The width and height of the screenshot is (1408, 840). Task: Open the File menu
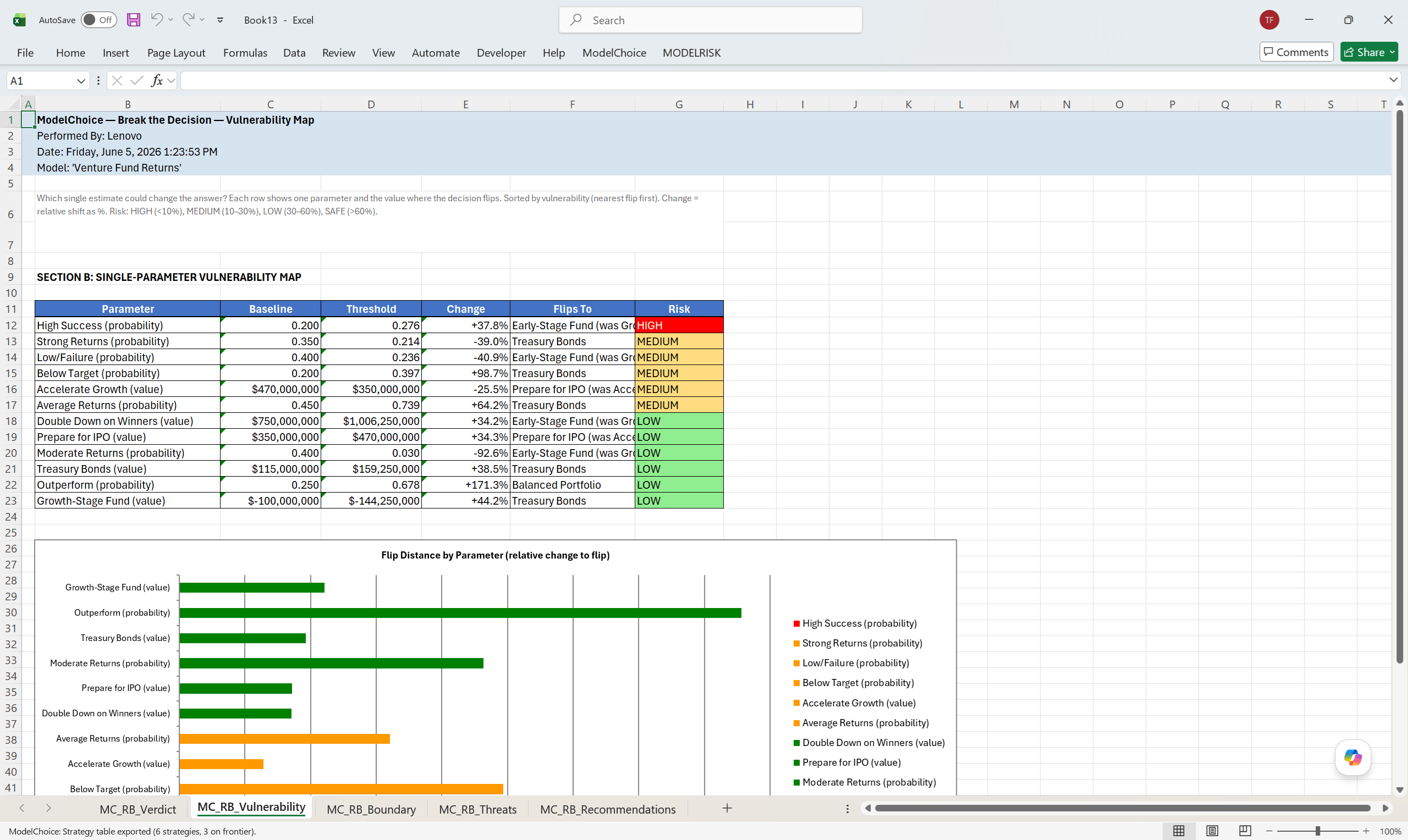pyautogui.click(x=25, y=53)
